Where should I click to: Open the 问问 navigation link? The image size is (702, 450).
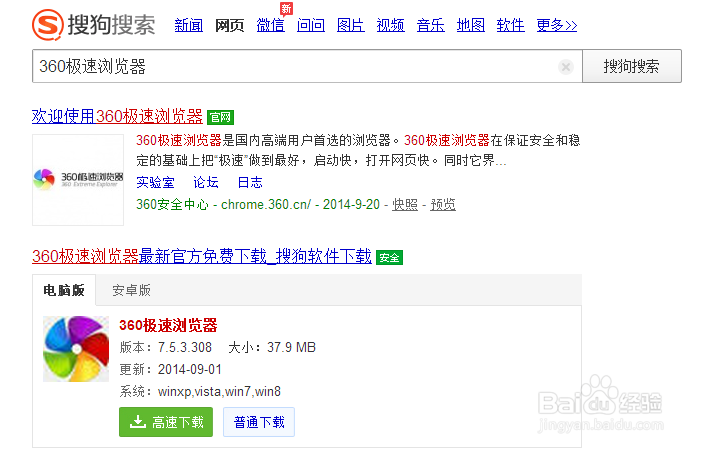pos(311,25)
